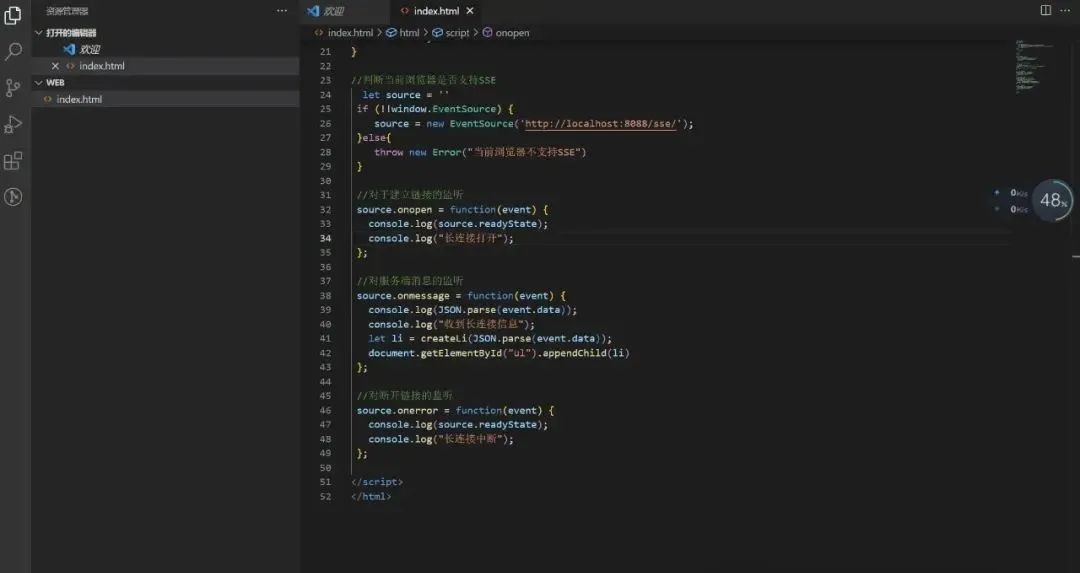Open the Search view icon
This screenshot has height=573, width=1080.
pos(13,52)
